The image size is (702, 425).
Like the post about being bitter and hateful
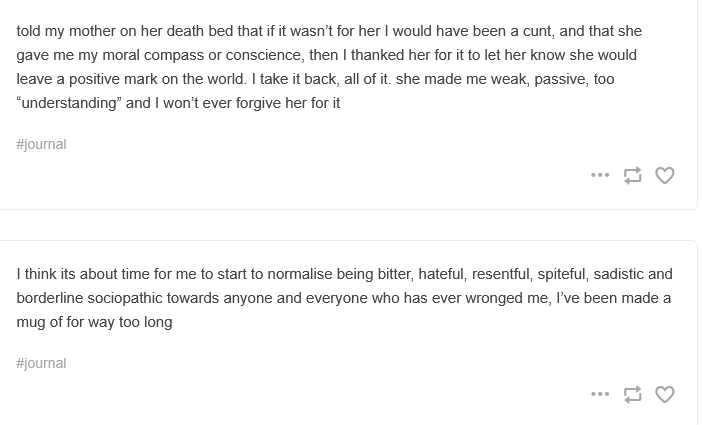[x=665, y=394]
